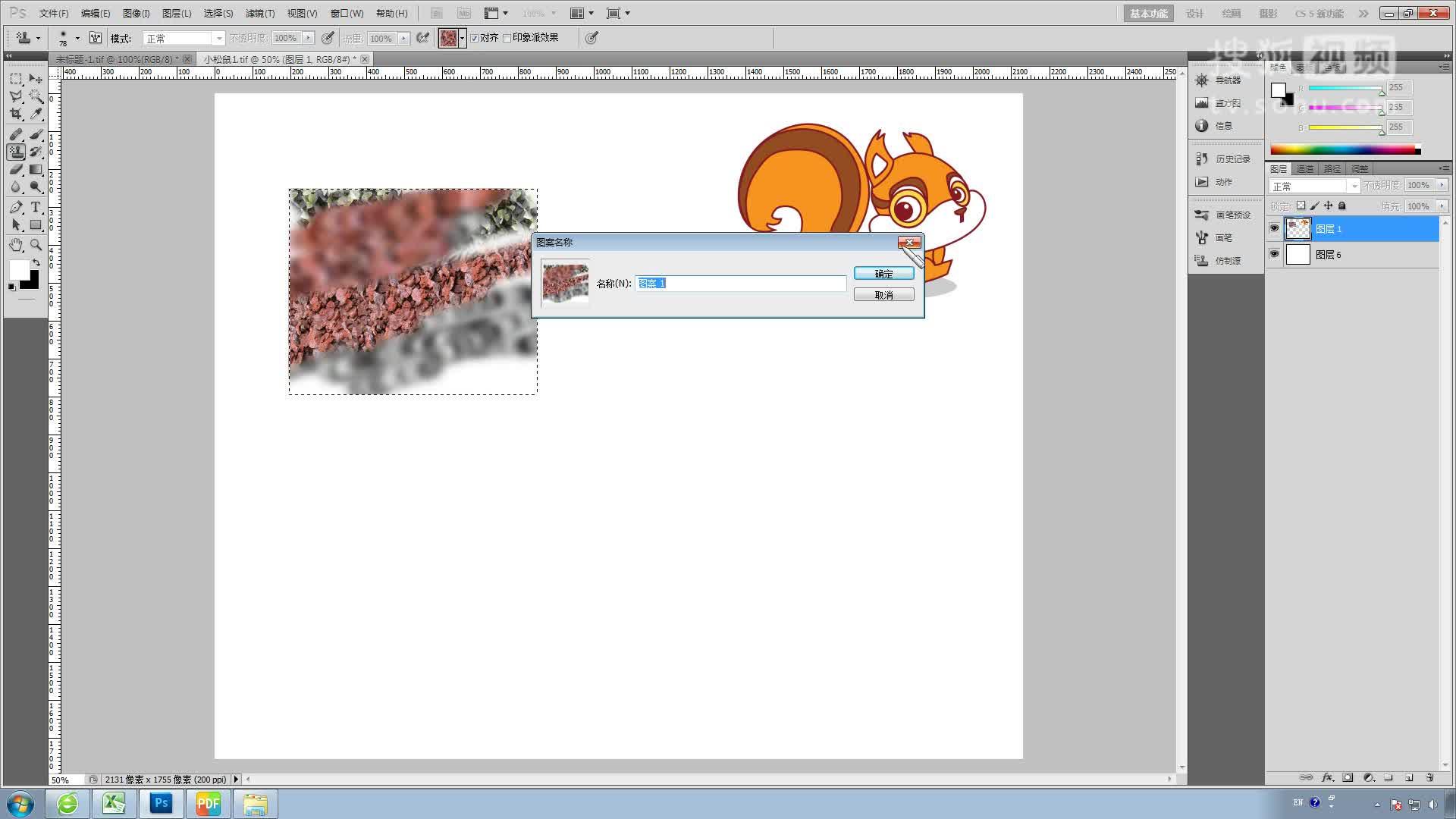Select the Eraser tool
Screen dimensions: 1456x819
pyautogui.click(x=16, y=170)
